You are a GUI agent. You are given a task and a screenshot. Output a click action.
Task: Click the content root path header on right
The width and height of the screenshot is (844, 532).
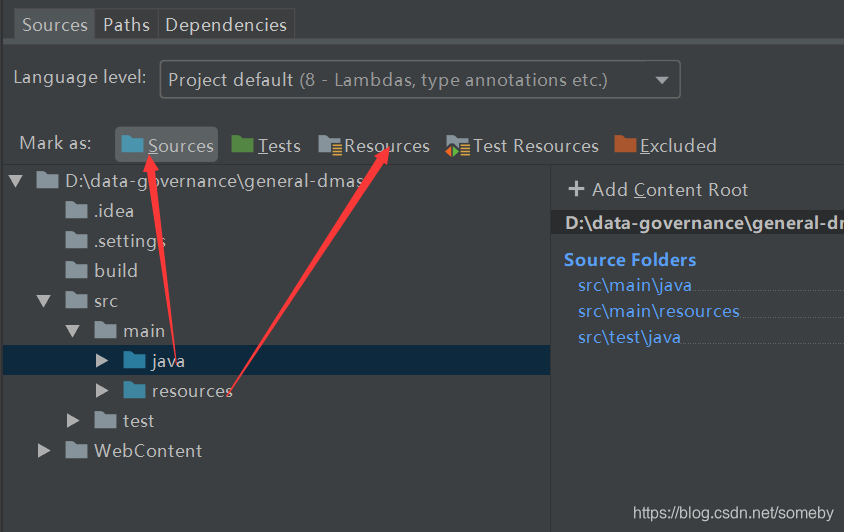698,223
